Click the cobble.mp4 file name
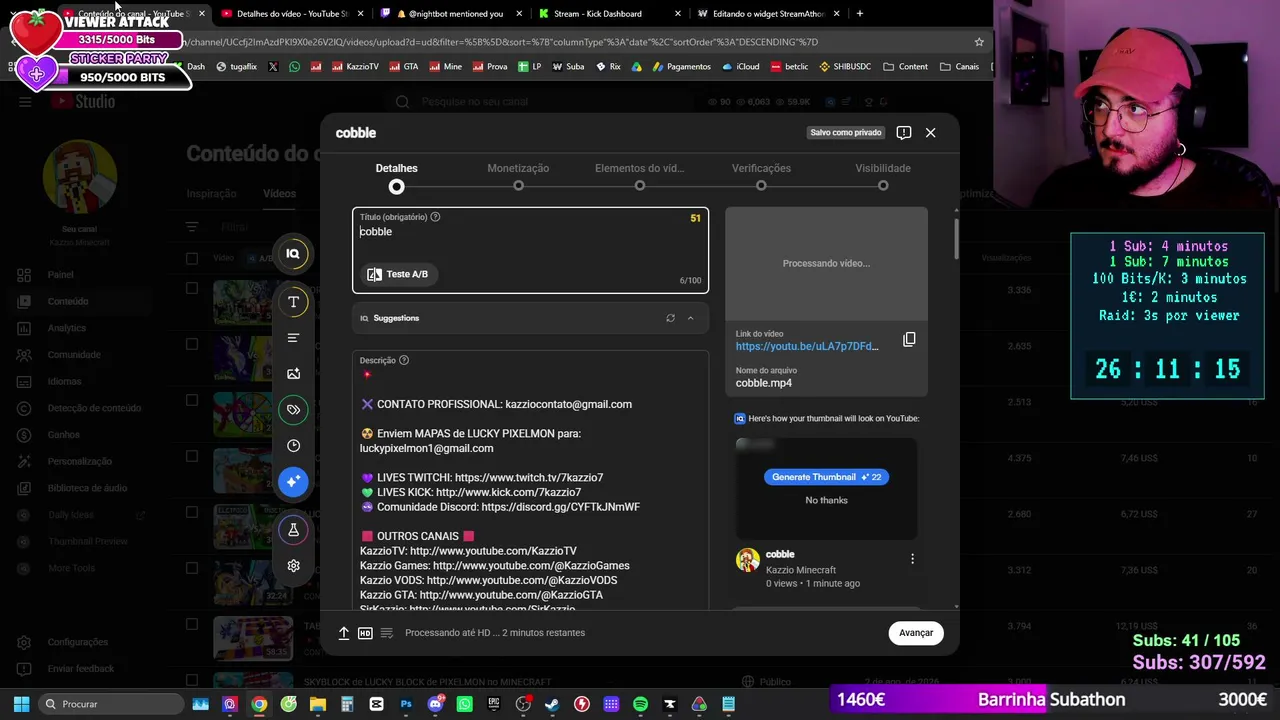Image resolution: width=1280 pixels, height=720 pixels. tap(764, 383)
